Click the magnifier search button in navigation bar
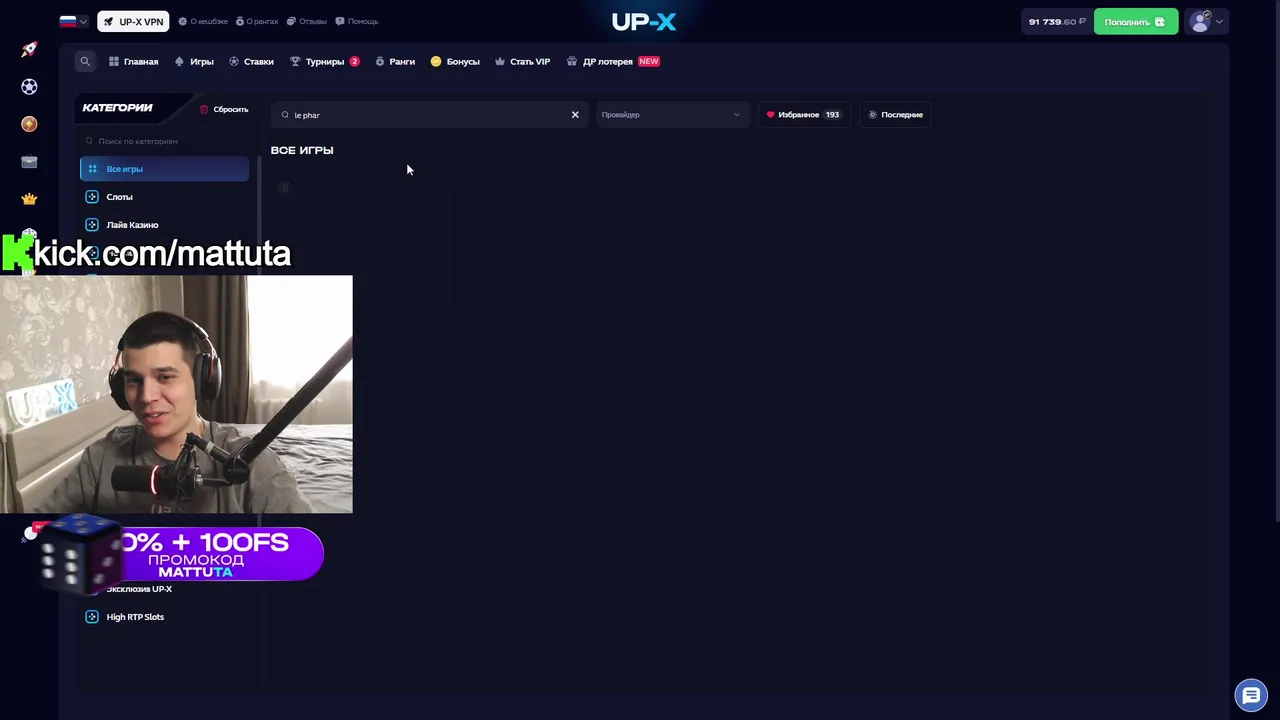This screenshot has height=720, width=1280. (x=85, y=61)
